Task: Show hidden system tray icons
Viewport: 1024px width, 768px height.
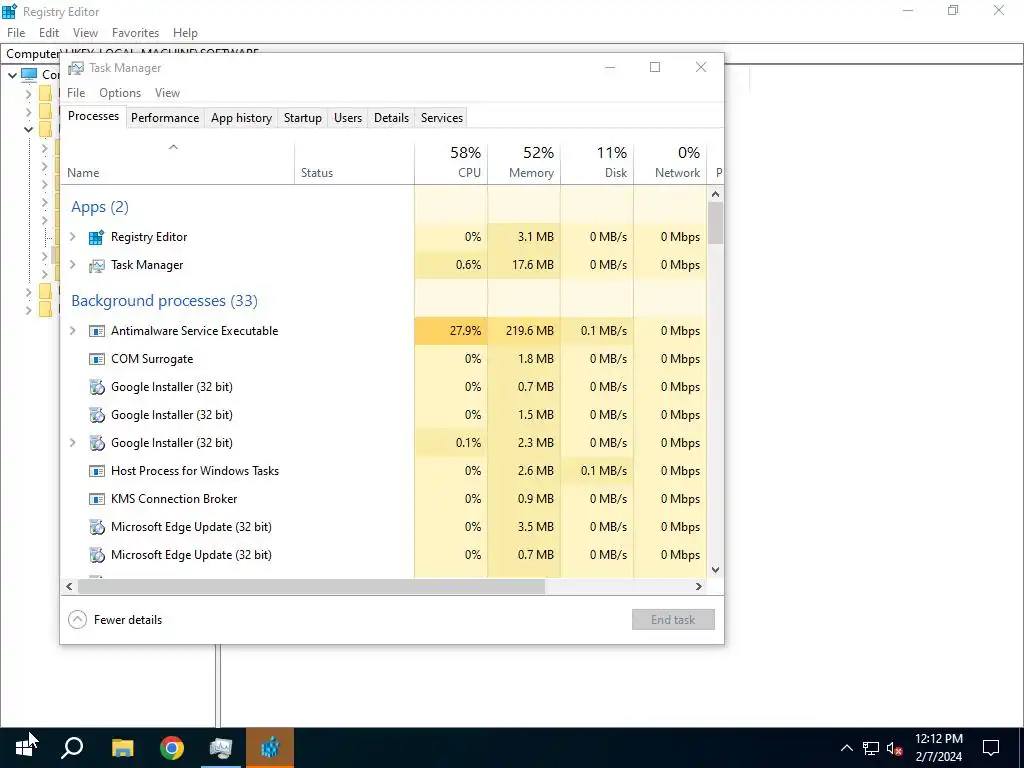Action: click(846, 748)
